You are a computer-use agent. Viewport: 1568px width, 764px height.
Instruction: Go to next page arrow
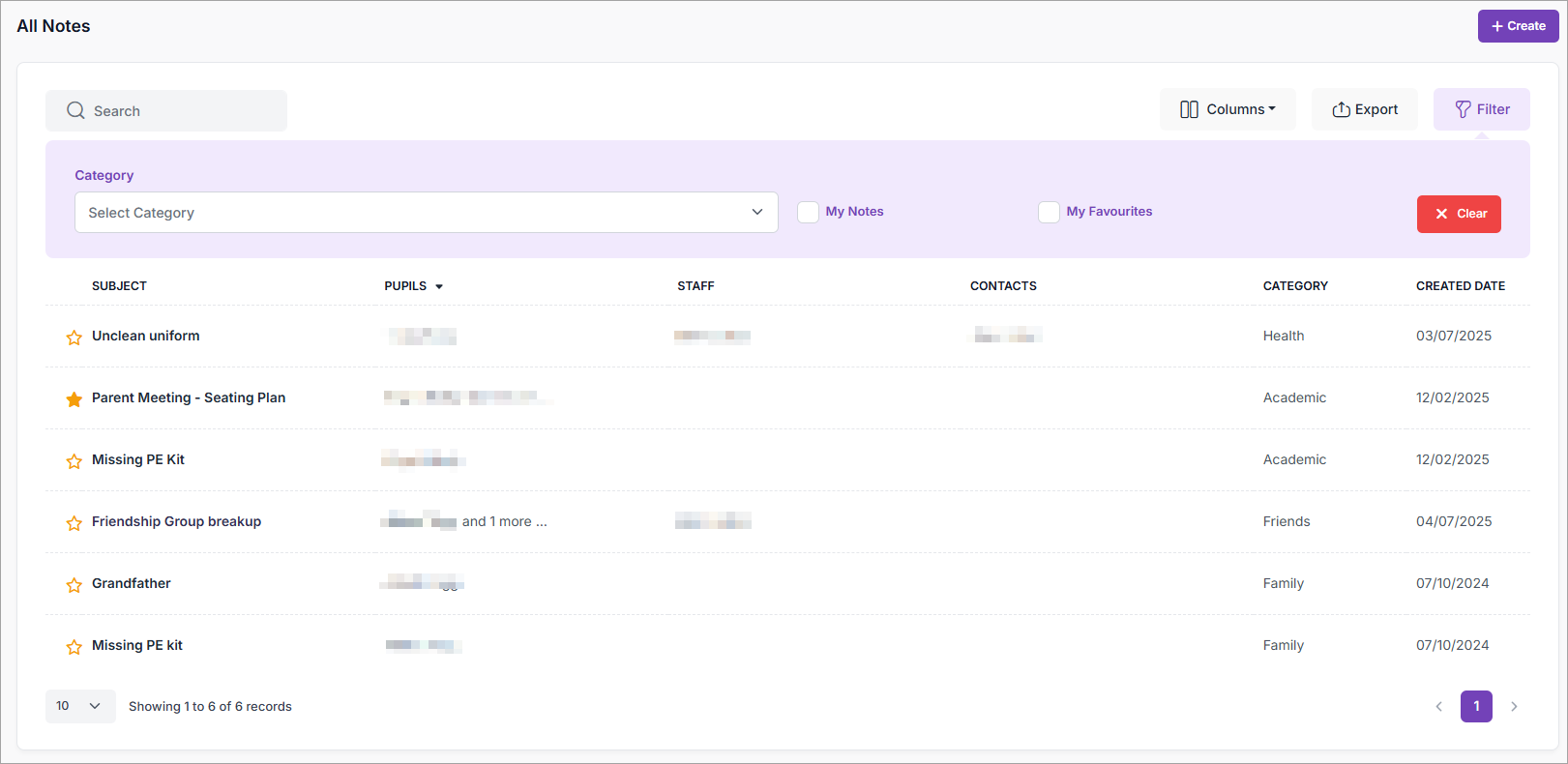click(1514, 707)
